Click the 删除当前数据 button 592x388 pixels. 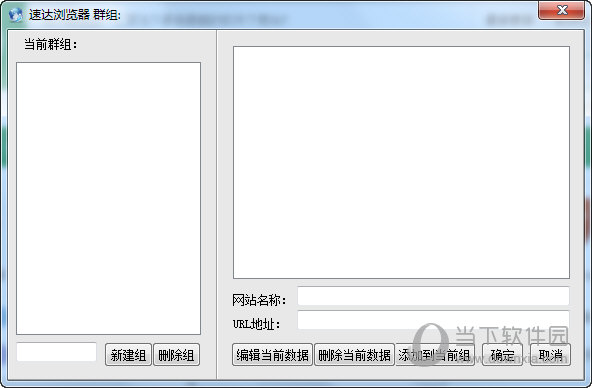click(x=354, y=355)
